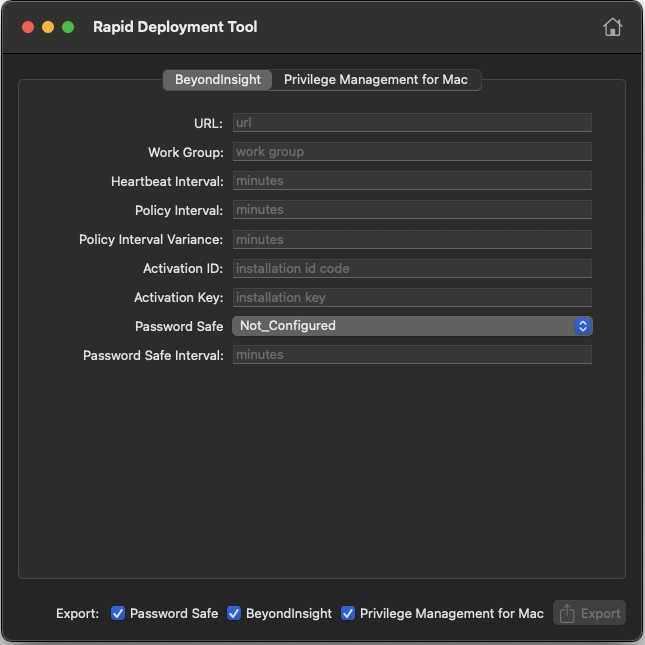The height and width of the screenshot is (645, 645).
Task: Click the Work Group text field
Action: pyautogui.click(x=412, y=152)
